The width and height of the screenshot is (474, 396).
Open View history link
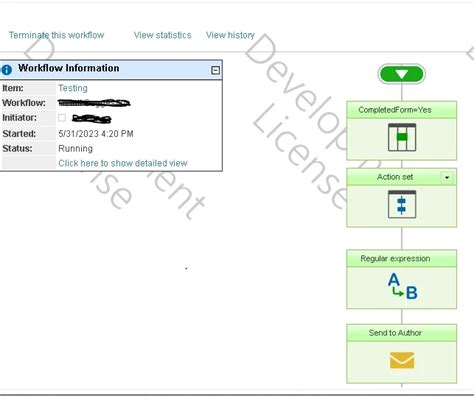(x=230, y=35)
